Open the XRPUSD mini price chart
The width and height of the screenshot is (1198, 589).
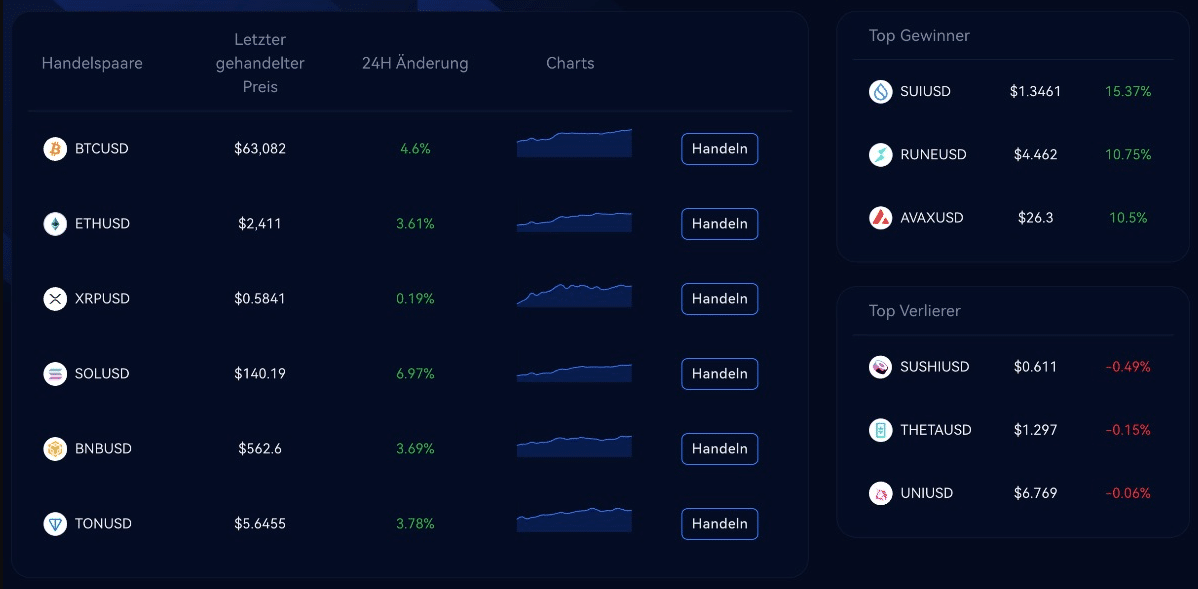pos(575,296)
